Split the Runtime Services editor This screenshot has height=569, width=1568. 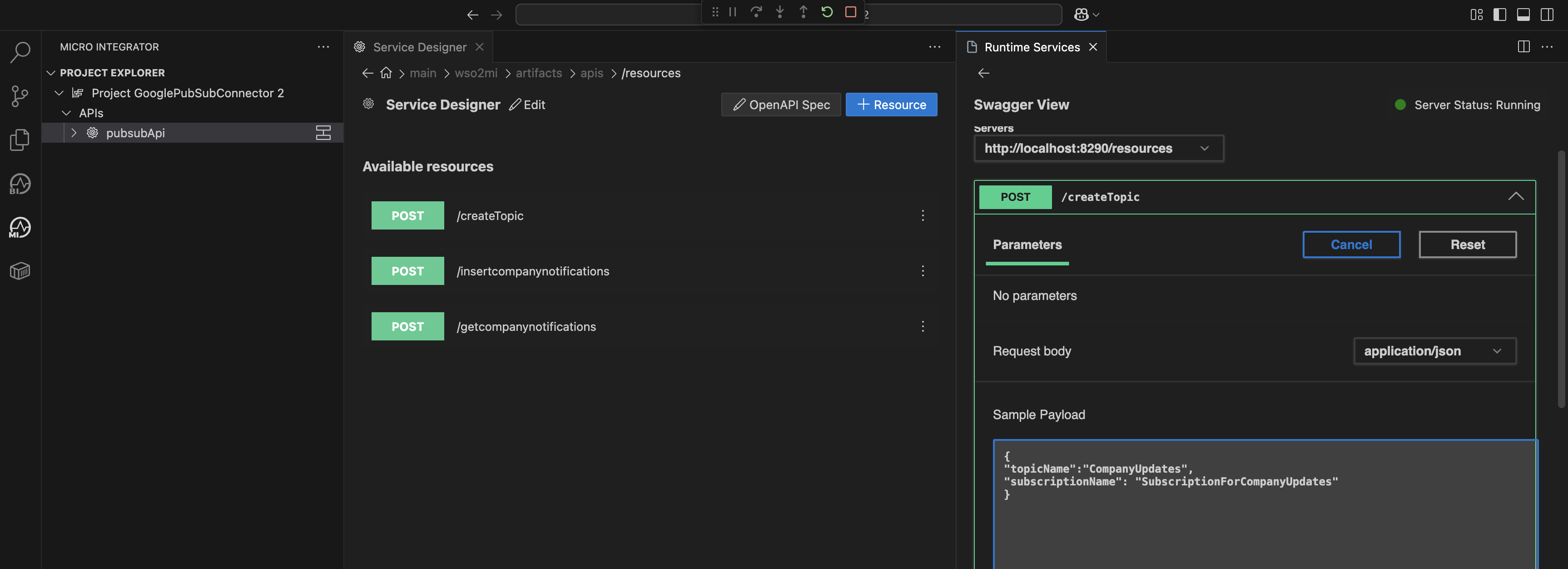click(1523, 47)
